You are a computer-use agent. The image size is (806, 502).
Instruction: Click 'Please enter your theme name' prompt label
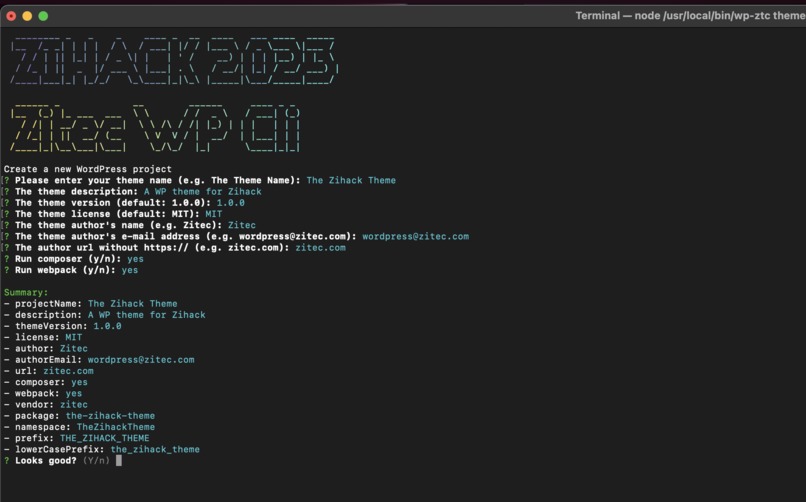pyautogui.click(x=157, y=180)
